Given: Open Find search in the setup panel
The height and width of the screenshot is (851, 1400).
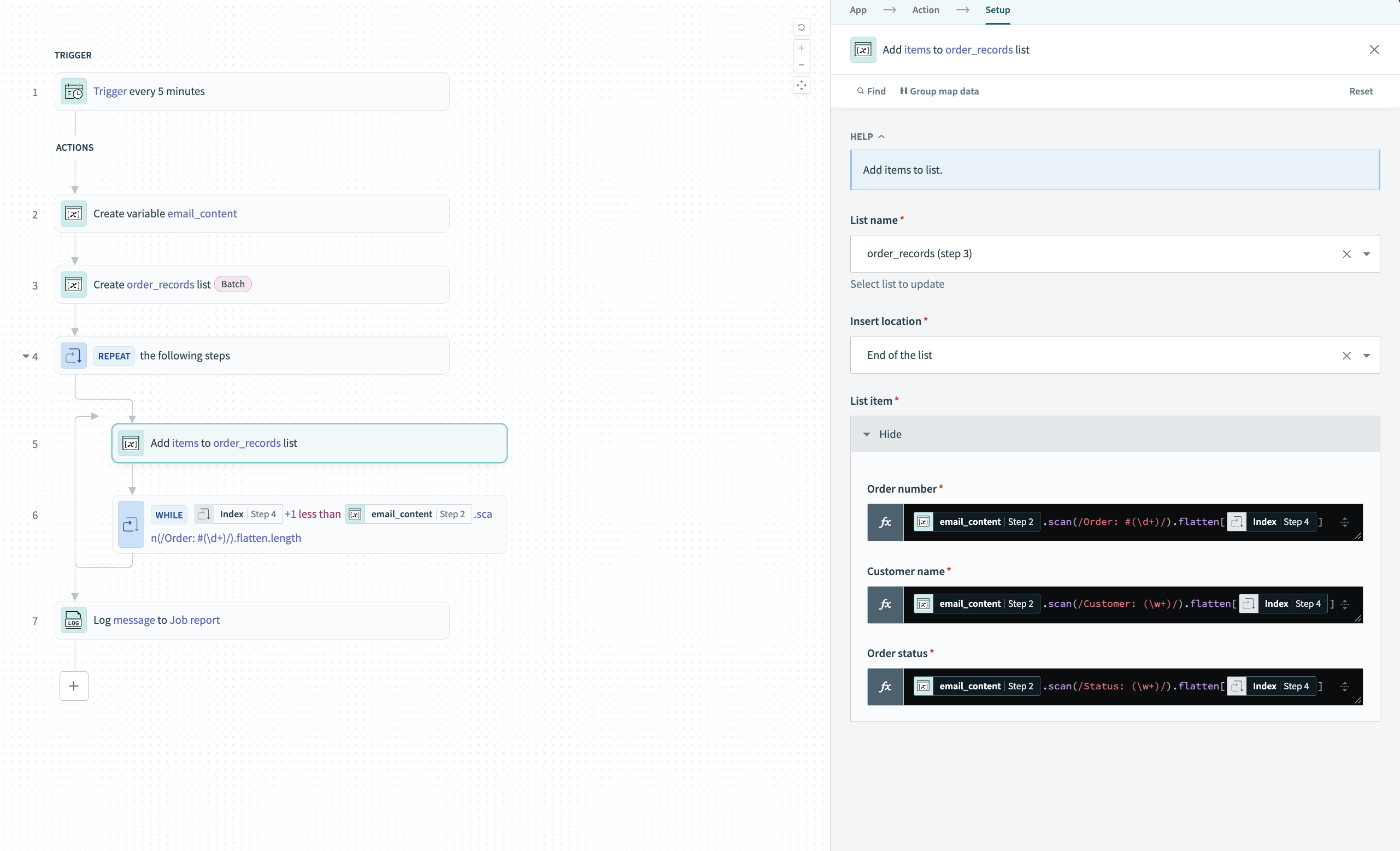Looking at the screenshot, I should 870,90.
